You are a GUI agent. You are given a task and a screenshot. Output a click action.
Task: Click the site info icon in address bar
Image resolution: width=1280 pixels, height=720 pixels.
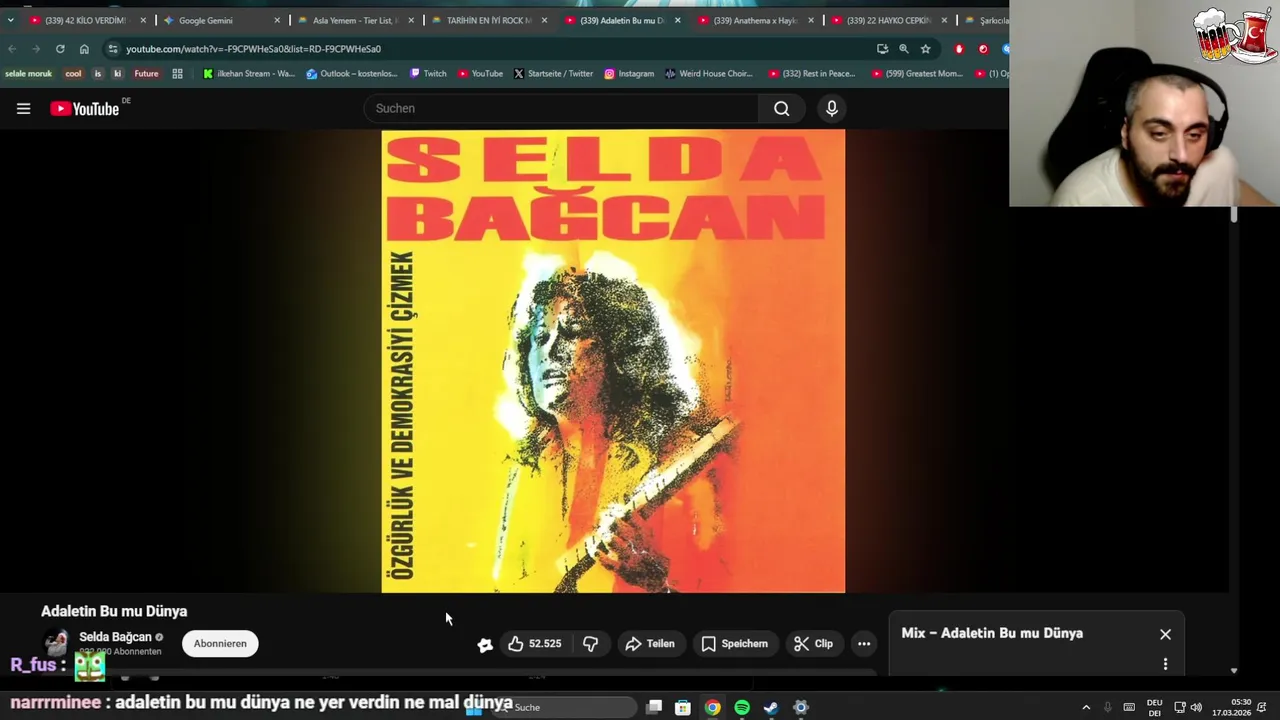point(113,49)
